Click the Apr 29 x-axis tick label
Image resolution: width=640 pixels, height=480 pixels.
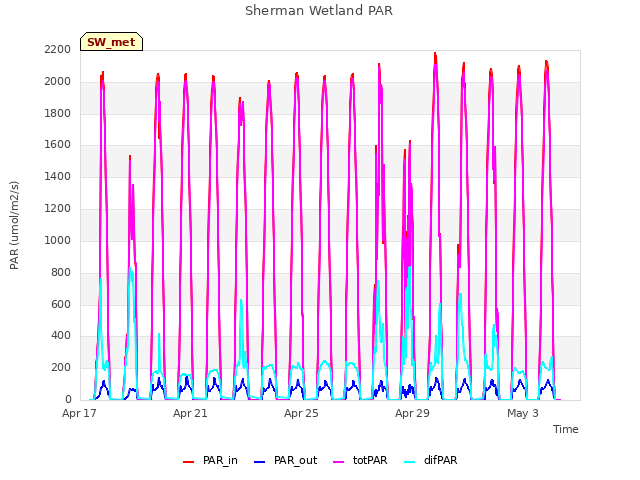pyautogui.click(x=412, y=413)
